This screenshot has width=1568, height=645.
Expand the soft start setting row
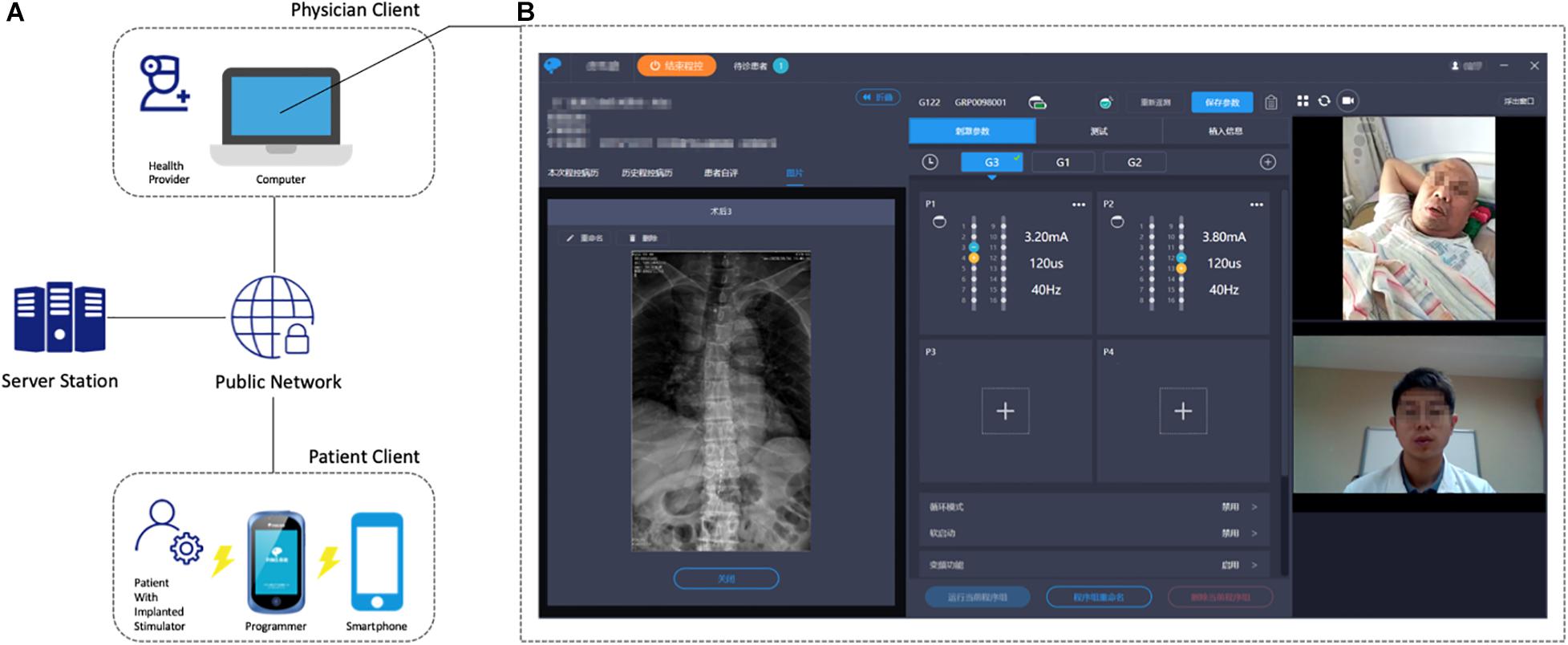pyautogui.click(x=1094, y=533)
